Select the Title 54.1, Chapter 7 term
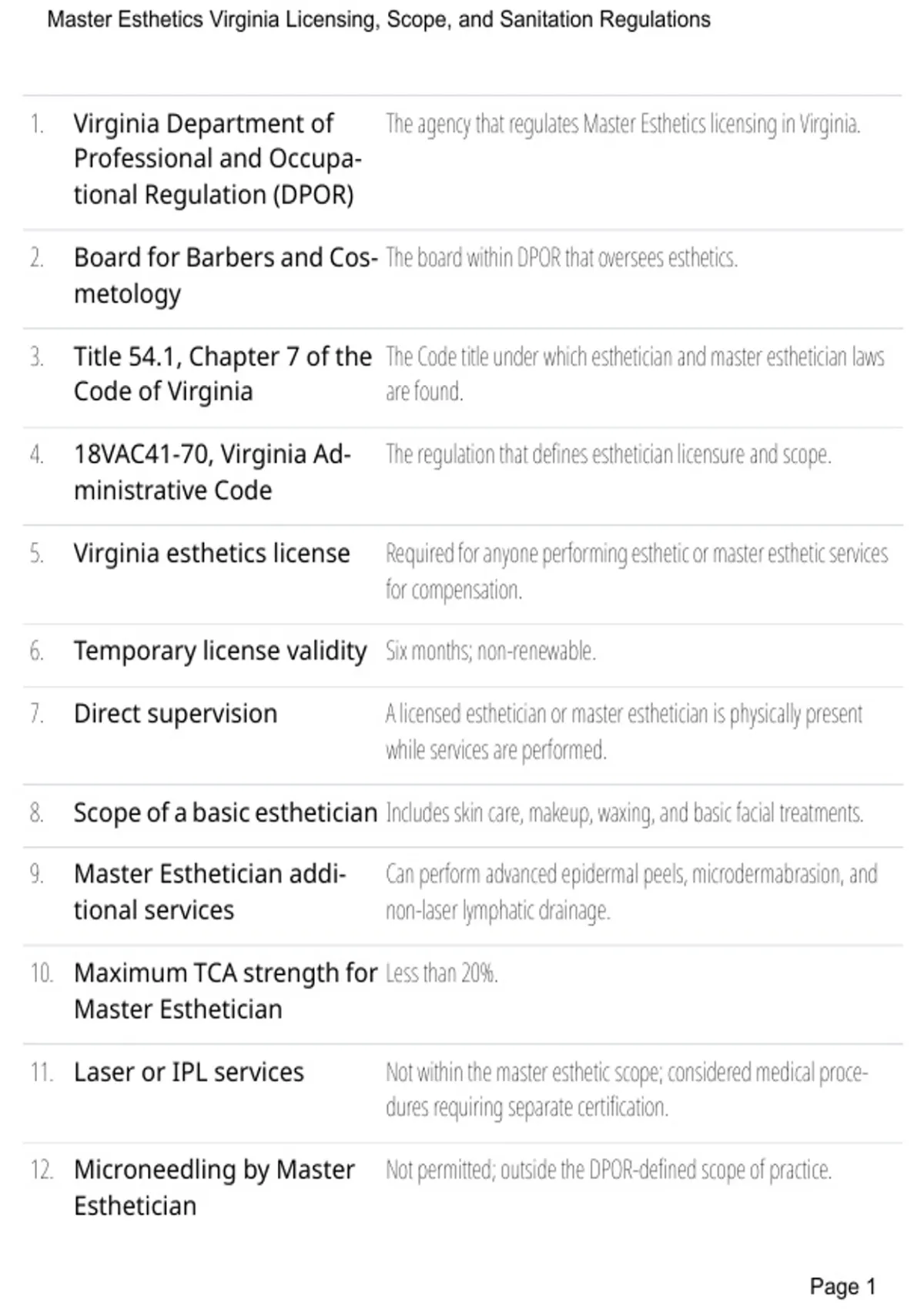 pos(223,373)
